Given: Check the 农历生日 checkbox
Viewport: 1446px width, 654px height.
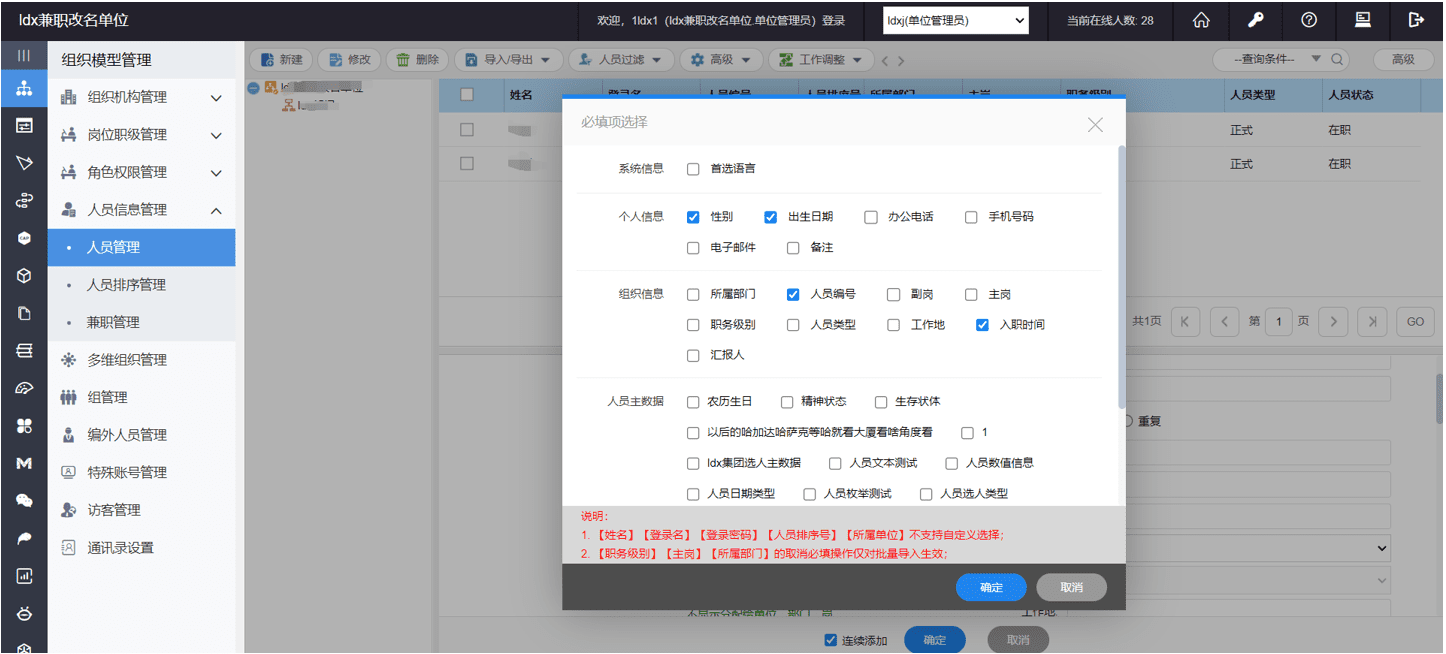Looking at the screenshot, I should tap(693, 402).
